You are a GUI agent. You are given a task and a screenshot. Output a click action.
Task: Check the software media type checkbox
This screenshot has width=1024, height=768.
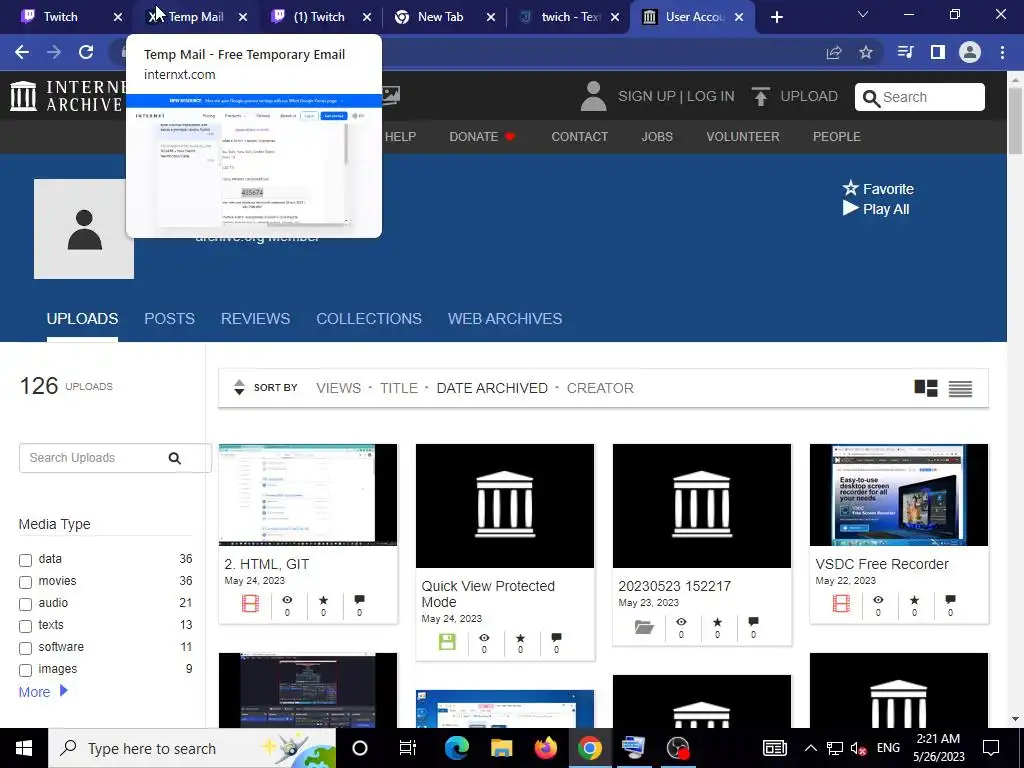(25, 648)
